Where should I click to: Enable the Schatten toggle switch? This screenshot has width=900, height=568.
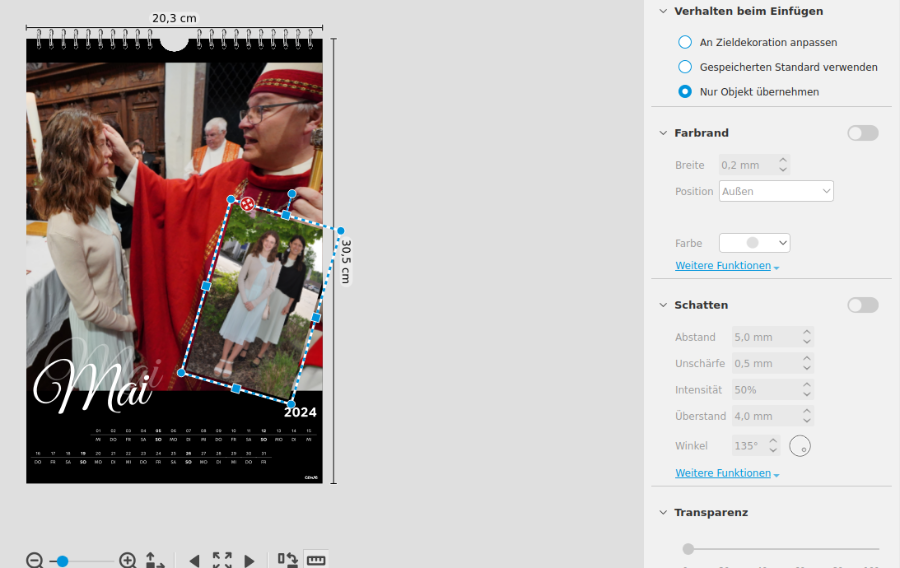(863, 305)
